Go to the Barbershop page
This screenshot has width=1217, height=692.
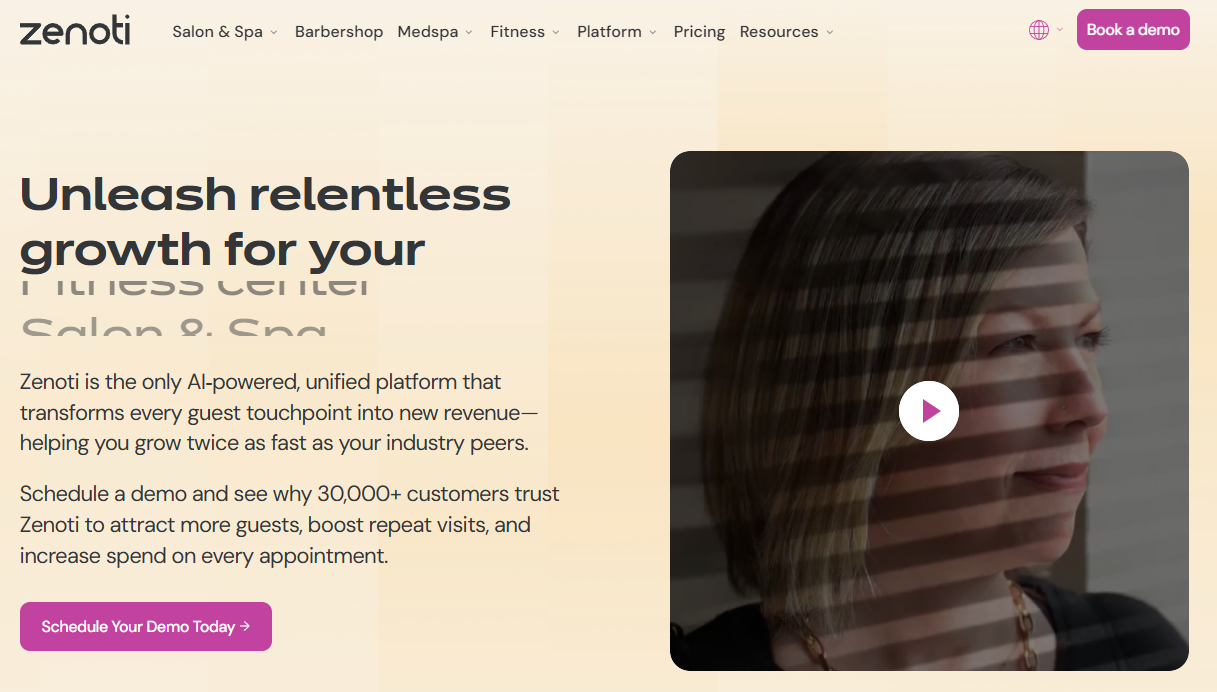tap(339, 32)
